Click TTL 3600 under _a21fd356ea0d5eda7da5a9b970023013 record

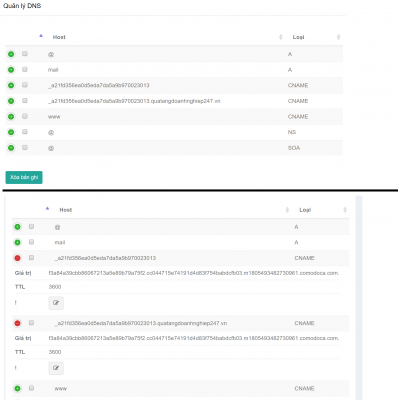click(55, 287)
